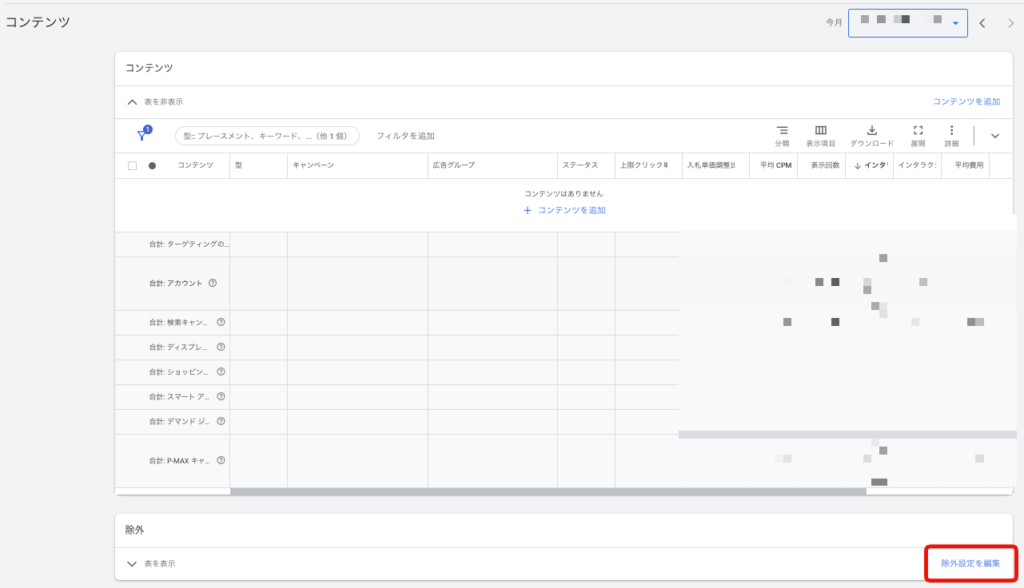This screenshot has width=1024, height=588.
Task: Click the status dot column header
Action: [152, 166]
